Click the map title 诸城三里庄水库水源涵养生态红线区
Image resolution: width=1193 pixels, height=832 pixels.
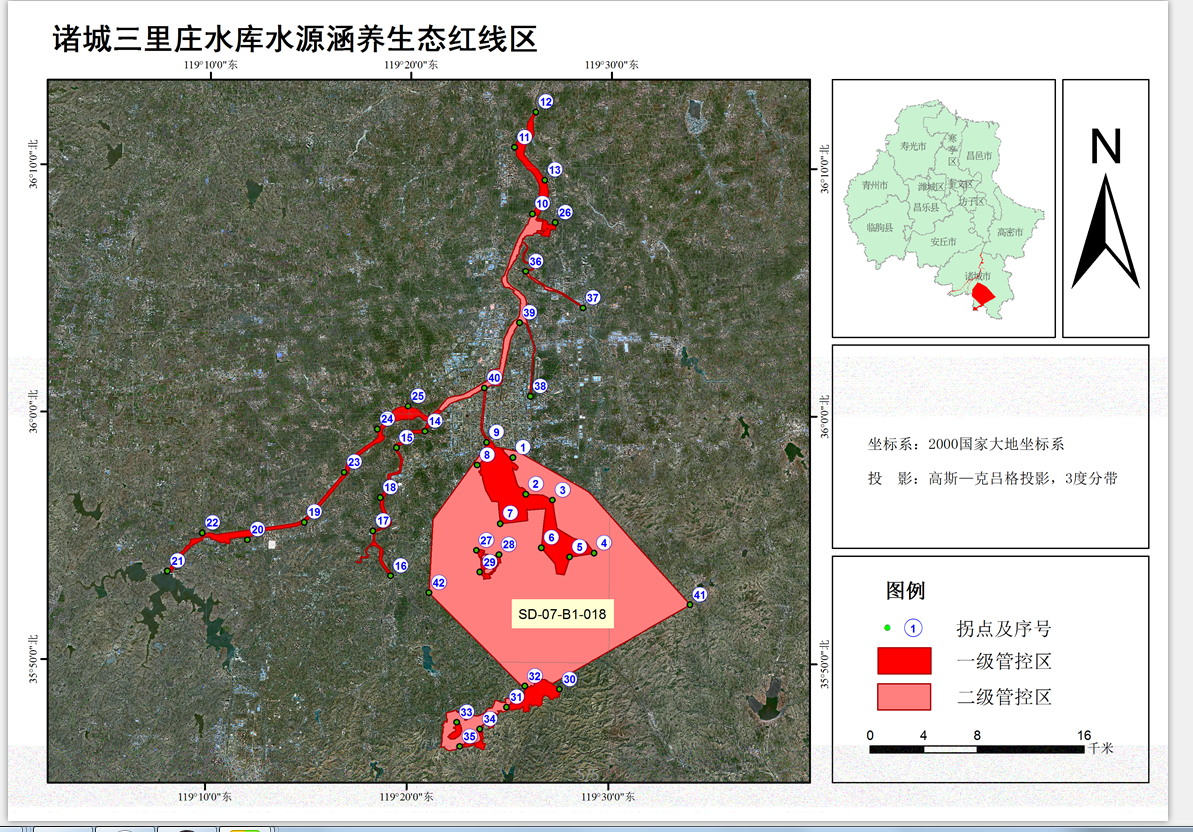tap(296, 40)
